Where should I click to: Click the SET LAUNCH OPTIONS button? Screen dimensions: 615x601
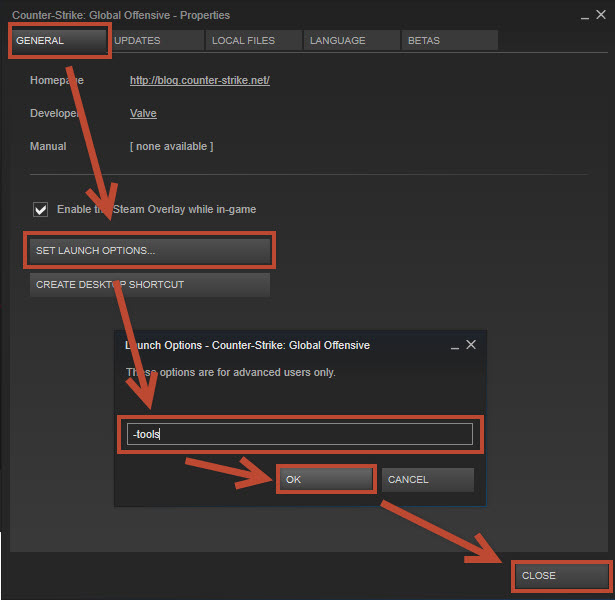click(150, 251)
